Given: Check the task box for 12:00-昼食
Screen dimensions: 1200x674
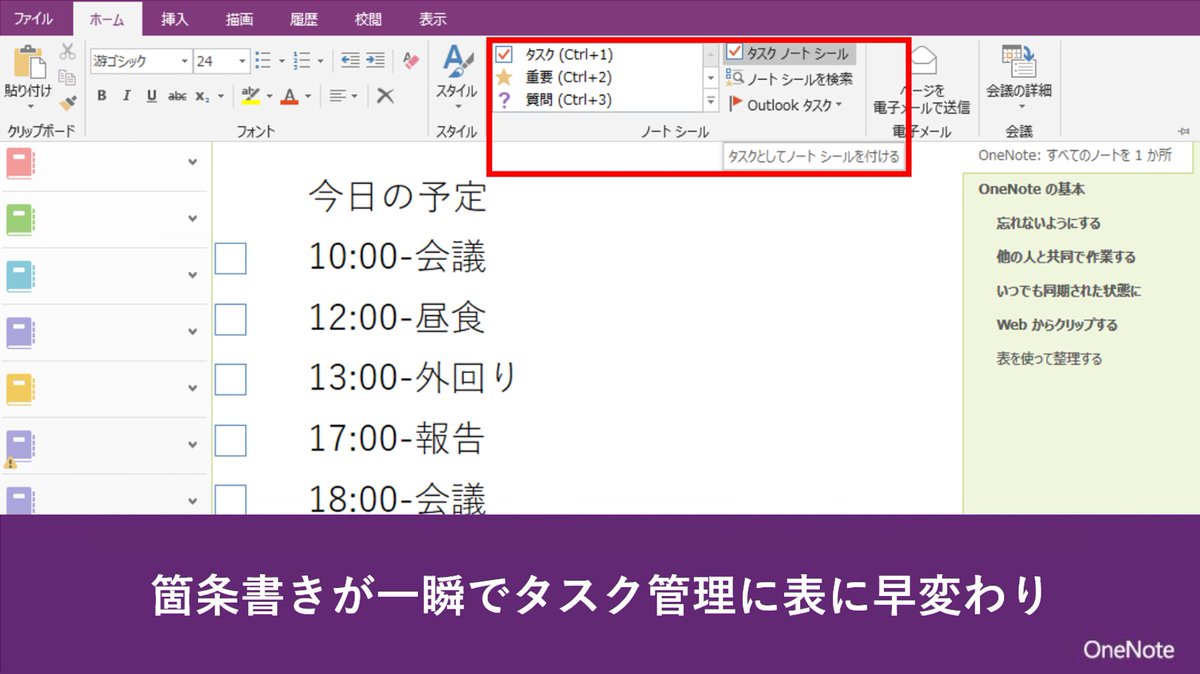Looking at the screenshot, I should [x=231, y=320].
